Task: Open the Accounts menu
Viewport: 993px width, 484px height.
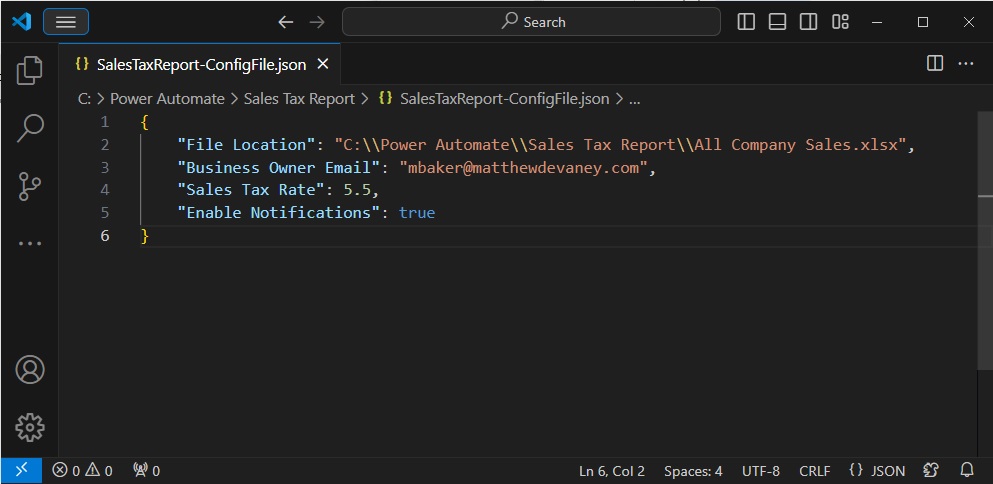Action: pos(30,369)
